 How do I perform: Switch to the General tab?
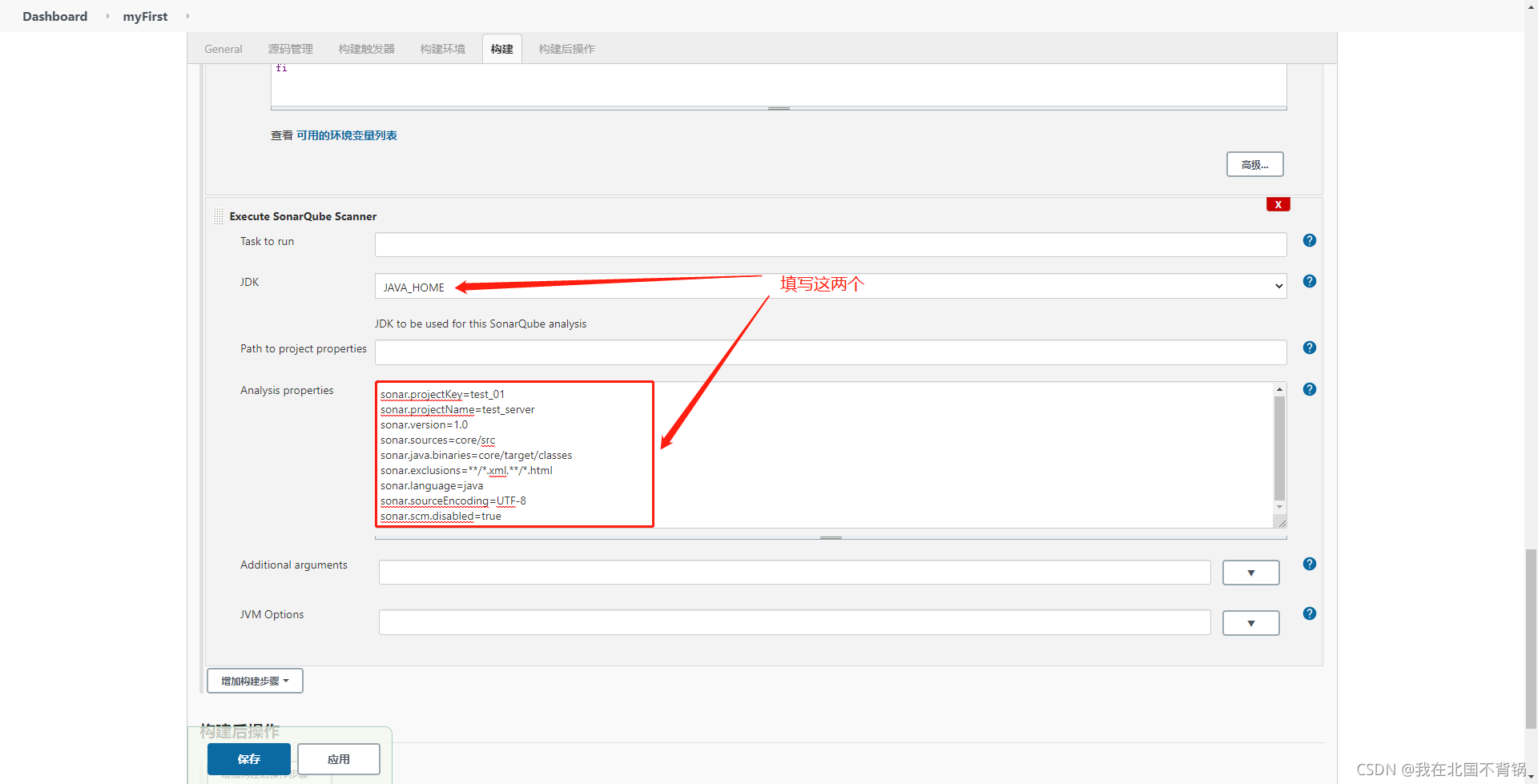[x=223, y=49]
